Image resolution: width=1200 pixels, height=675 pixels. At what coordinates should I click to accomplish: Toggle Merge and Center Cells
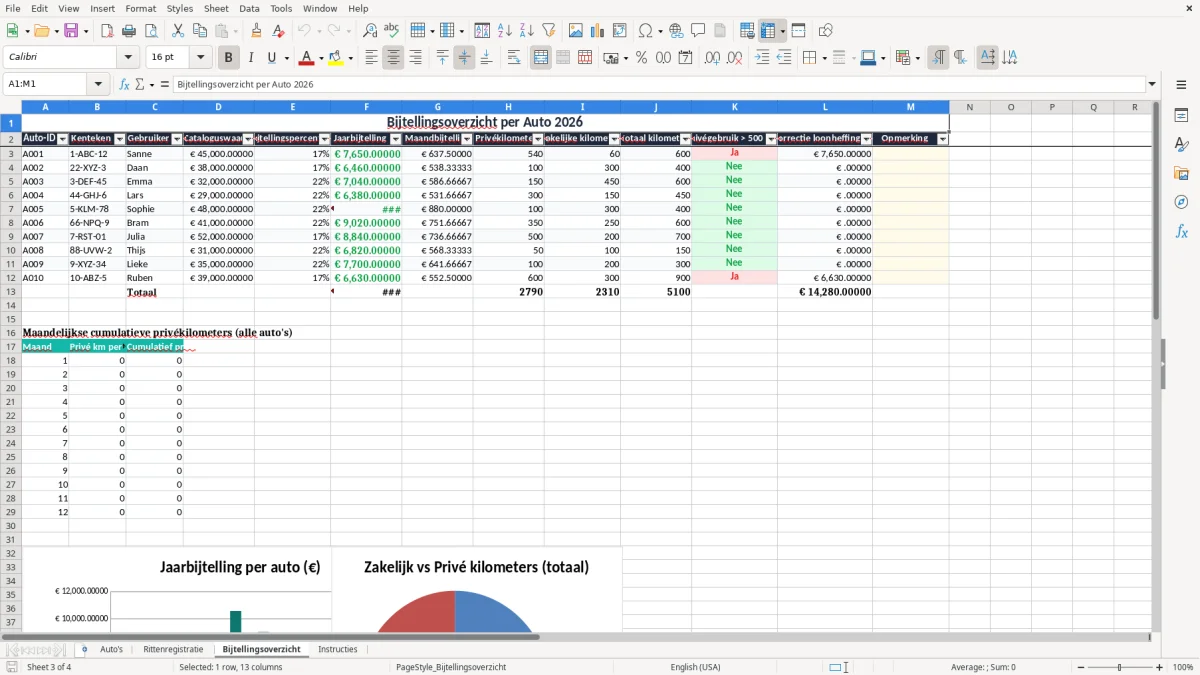541,58
